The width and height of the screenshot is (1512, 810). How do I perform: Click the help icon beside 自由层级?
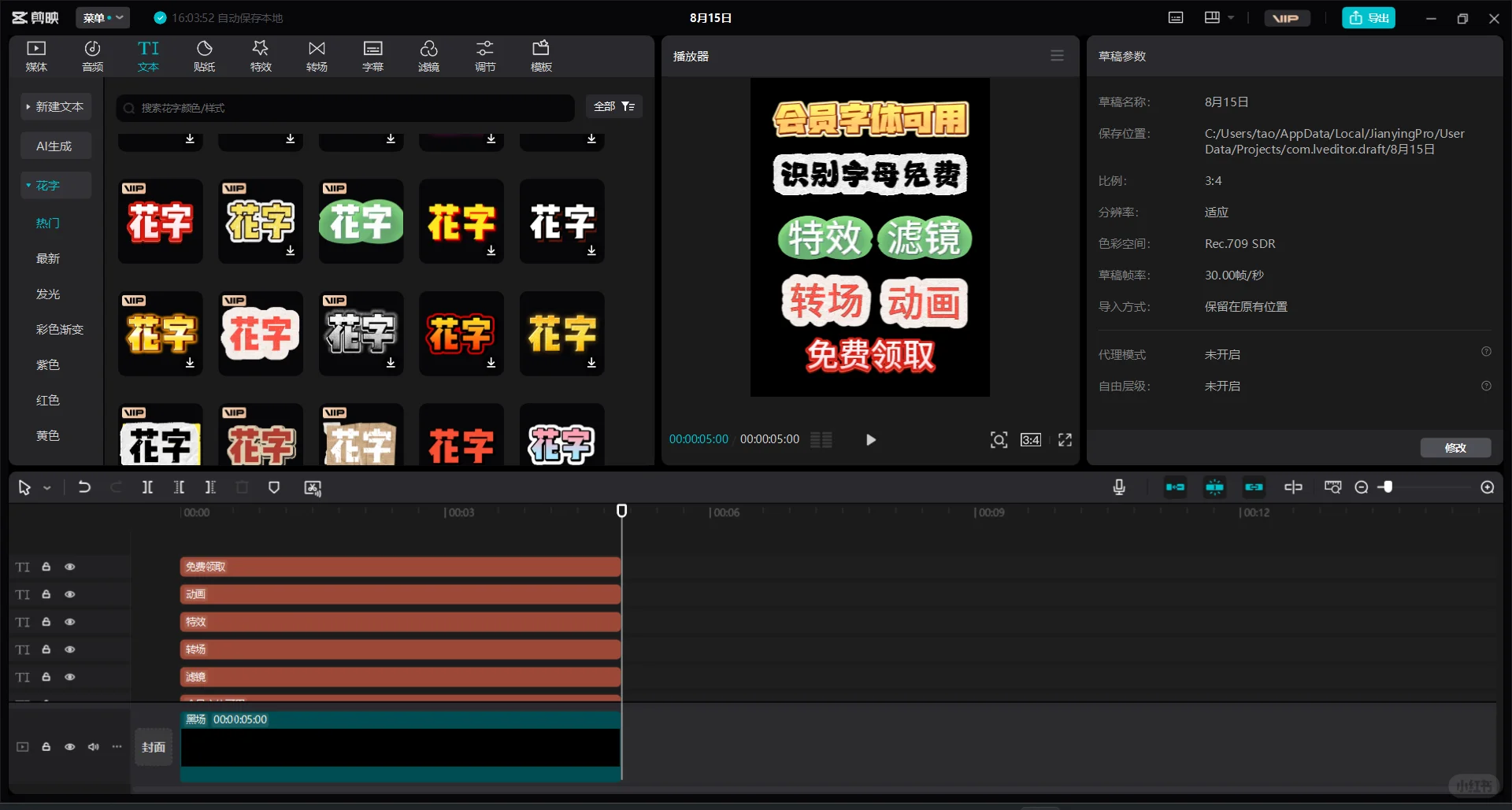pyautogui.click(x=1486, y=386)
